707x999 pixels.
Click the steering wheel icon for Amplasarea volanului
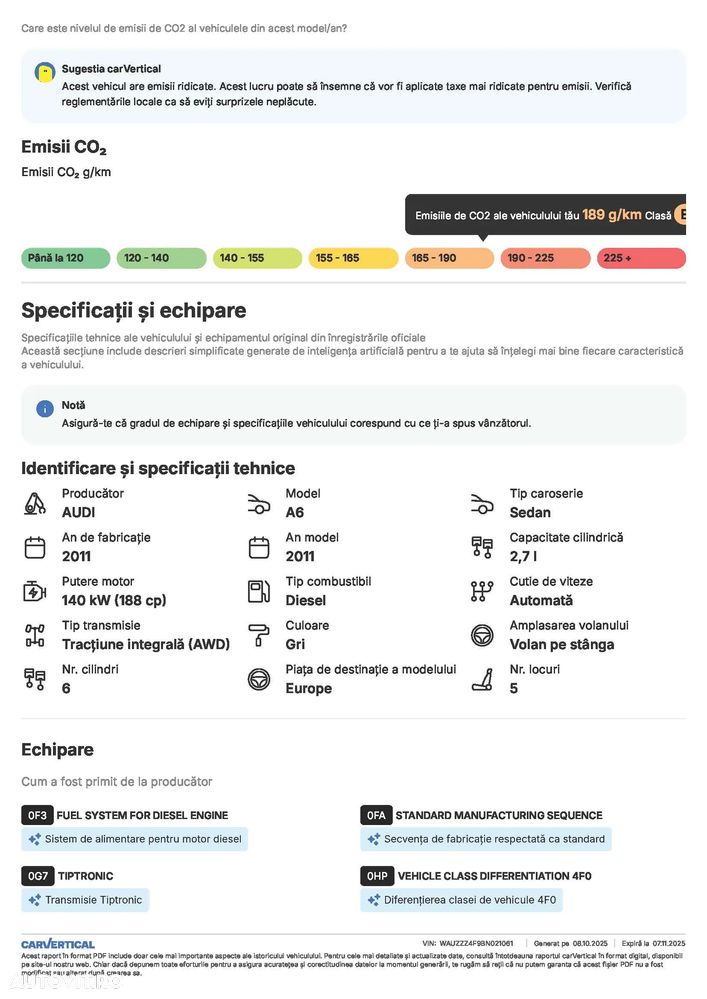(x=482, y=635)
